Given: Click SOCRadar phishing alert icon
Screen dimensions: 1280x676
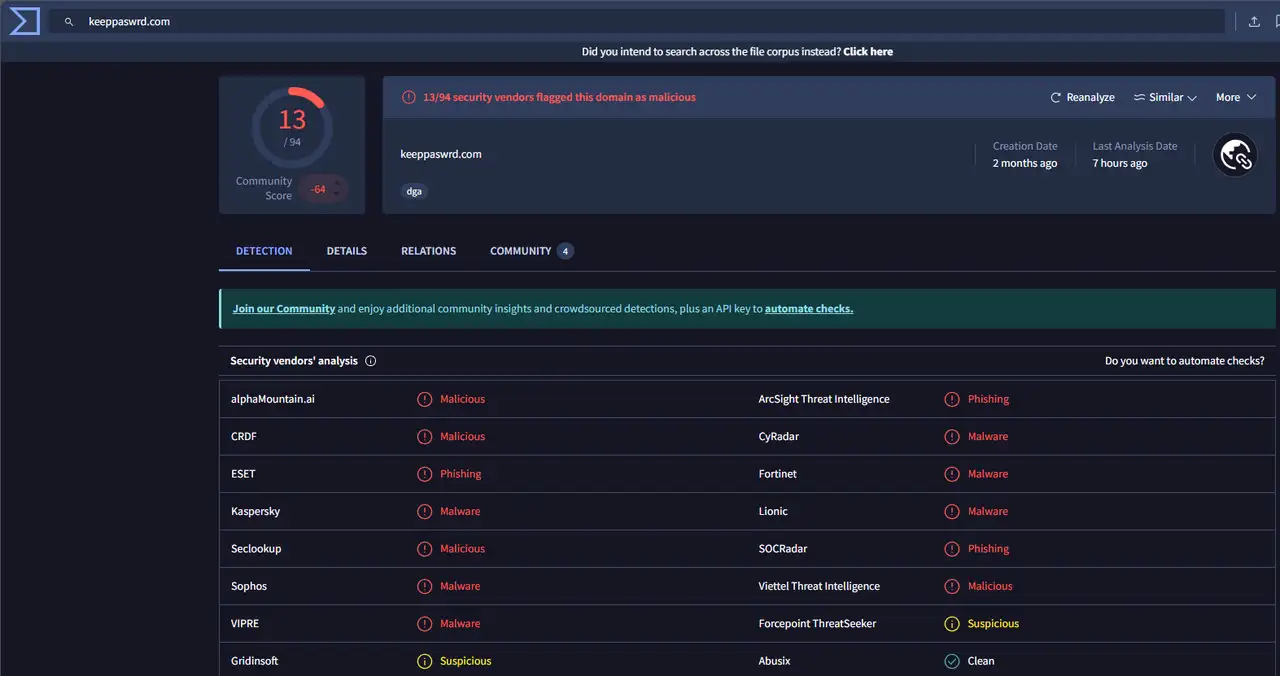Looking at the screenshot, I should 952,549.
